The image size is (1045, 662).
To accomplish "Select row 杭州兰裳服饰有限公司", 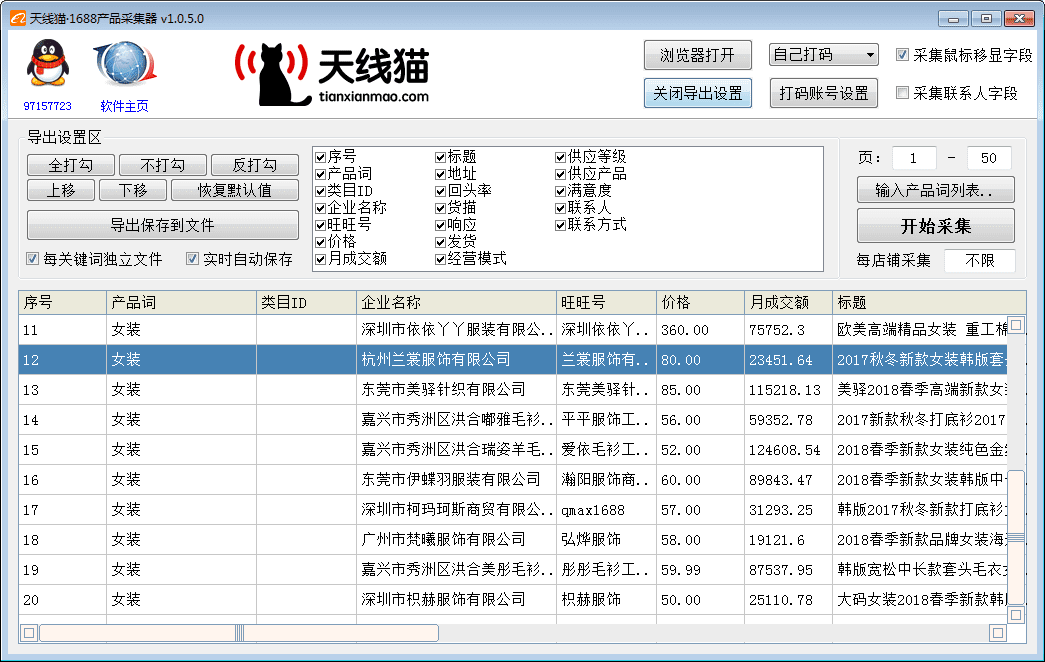I will click(513, 359).
